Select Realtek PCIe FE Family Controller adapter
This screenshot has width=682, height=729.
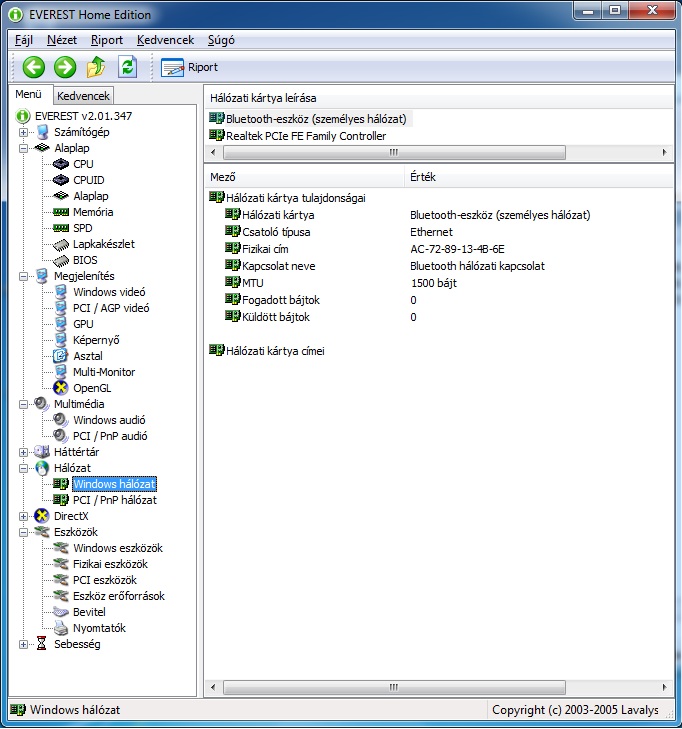tap(298, 136)
